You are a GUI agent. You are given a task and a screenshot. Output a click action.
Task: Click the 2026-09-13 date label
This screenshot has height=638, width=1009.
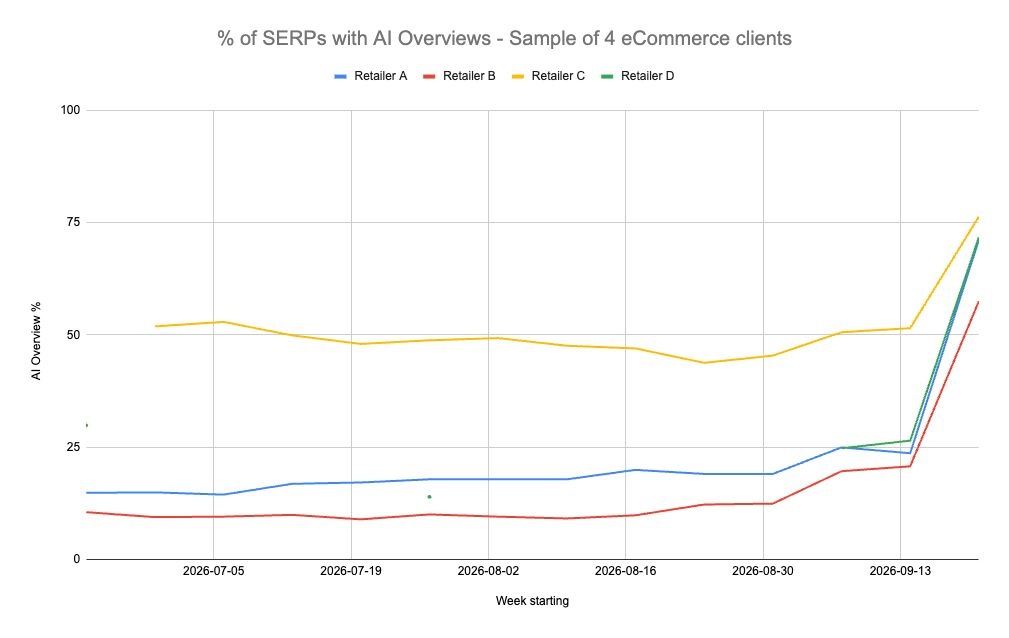900,571
